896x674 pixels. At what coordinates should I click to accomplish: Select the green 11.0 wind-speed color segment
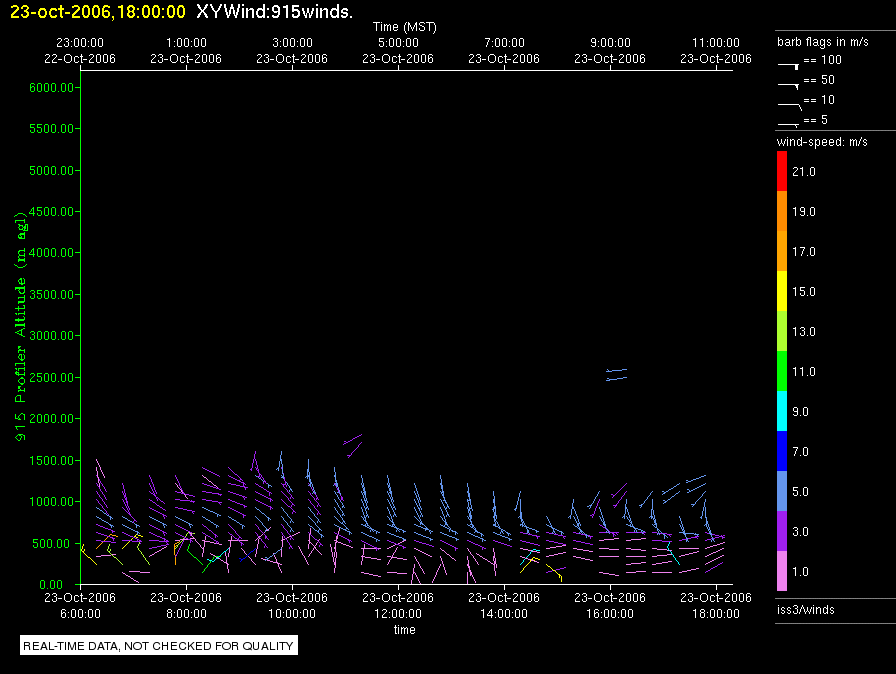coord(782,371)
